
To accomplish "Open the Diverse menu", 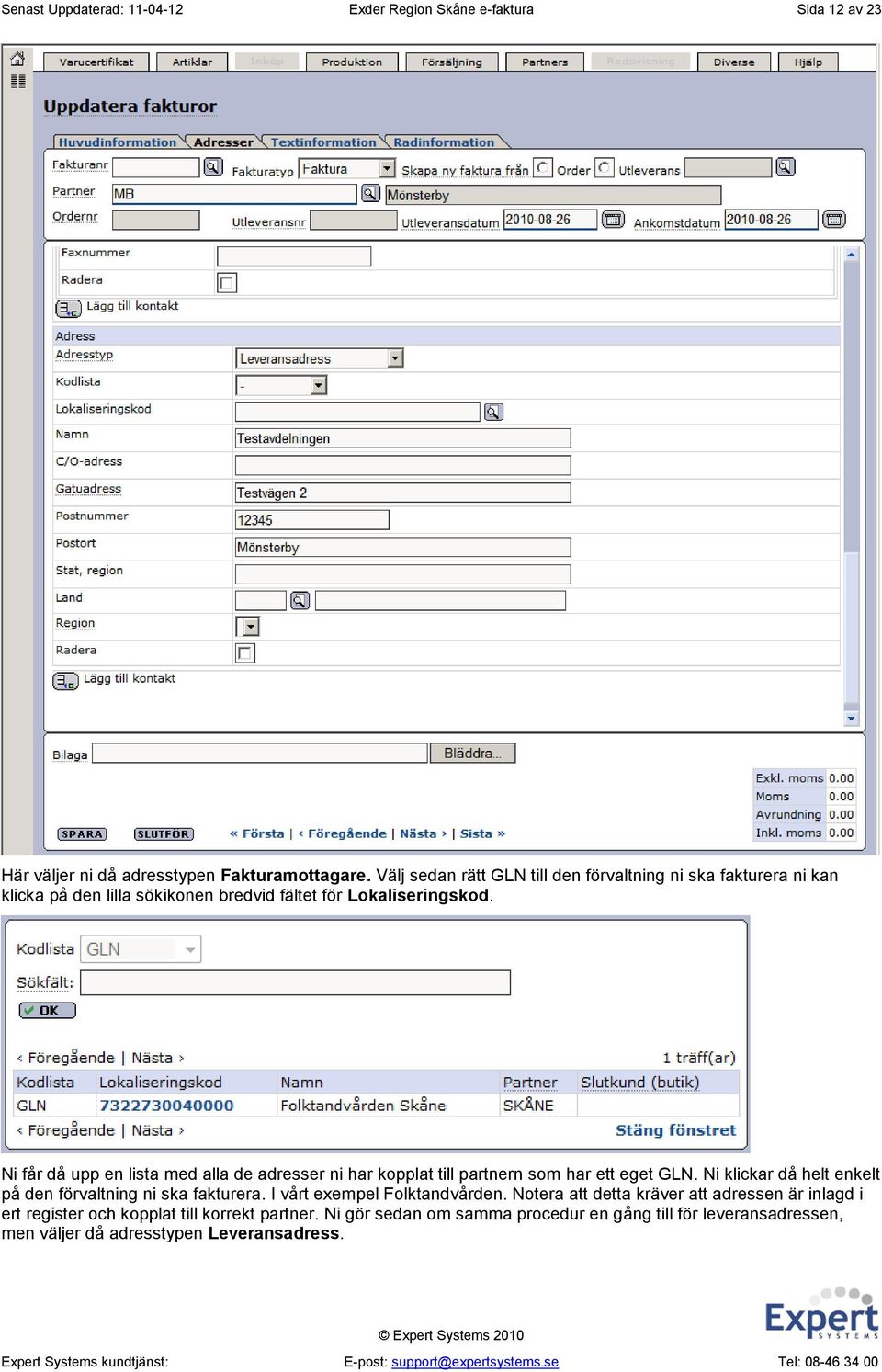I will 734,62.
